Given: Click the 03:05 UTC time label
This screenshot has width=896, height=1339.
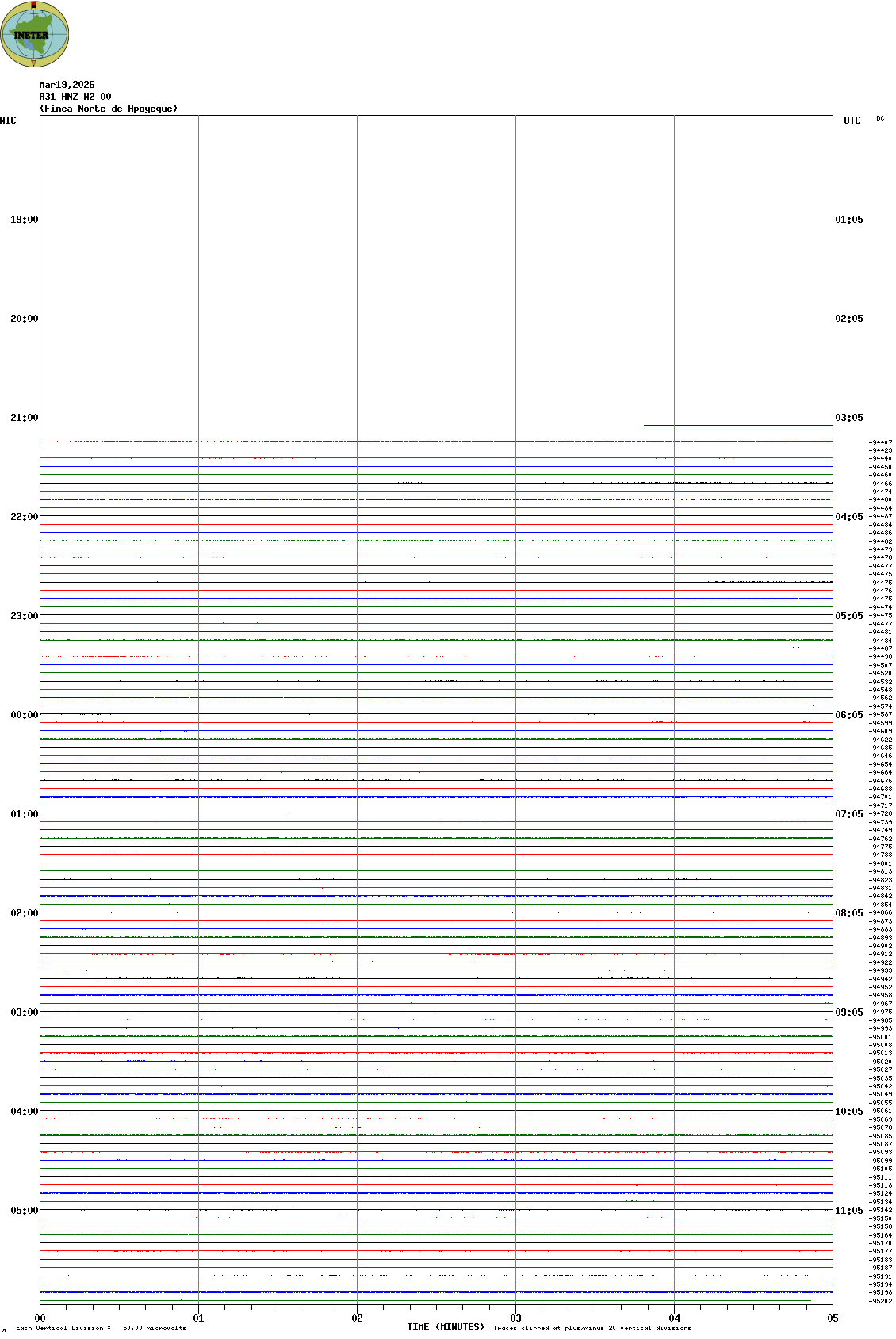Looking at the screenshot, I should (x=849, y=418).
